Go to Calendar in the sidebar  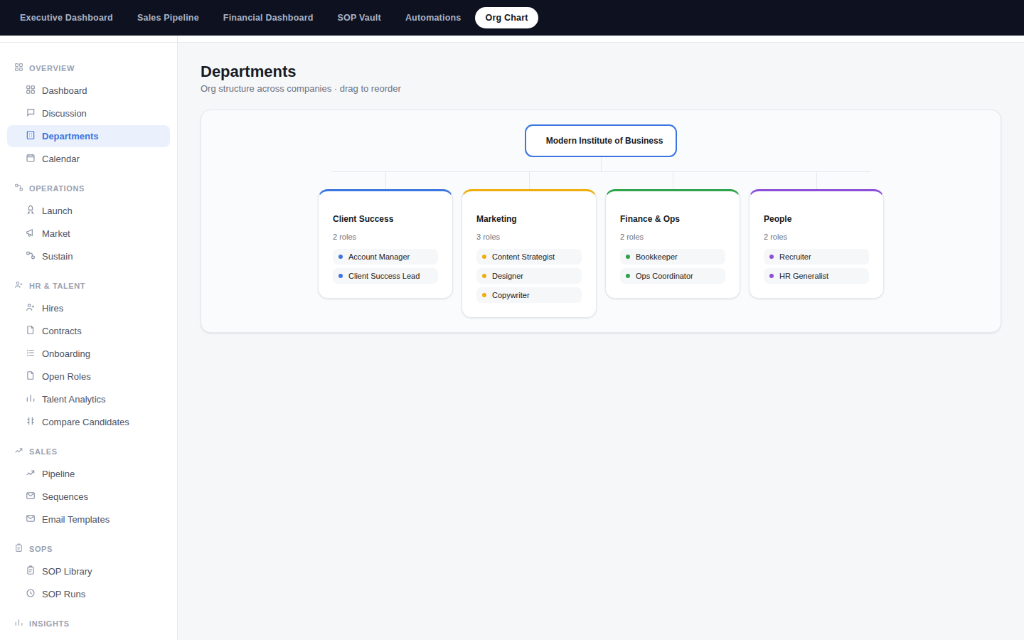pyautogui.click(x=88, y=159)
